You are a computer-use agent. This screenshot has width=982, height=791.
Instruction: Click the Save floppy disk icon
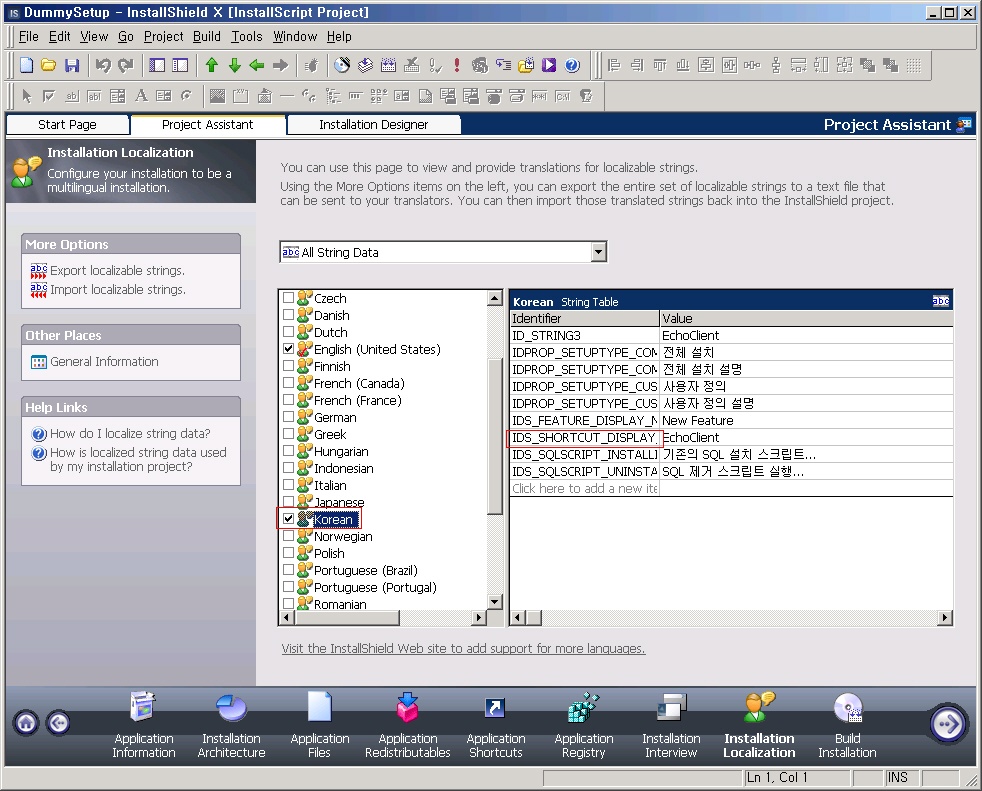coord(72,65)
